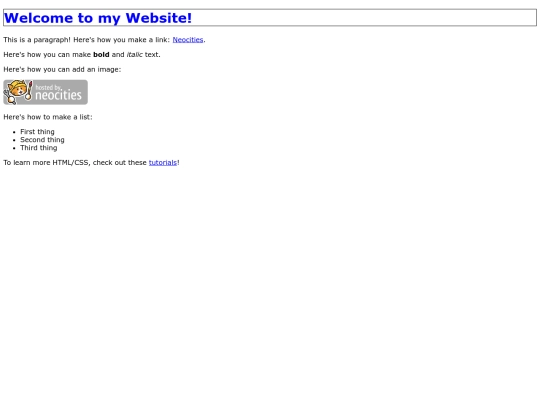The height and width of the screenshot is (405, 540).
Task: Click the word "Welcome" in the heading
Action: (38, 18)
